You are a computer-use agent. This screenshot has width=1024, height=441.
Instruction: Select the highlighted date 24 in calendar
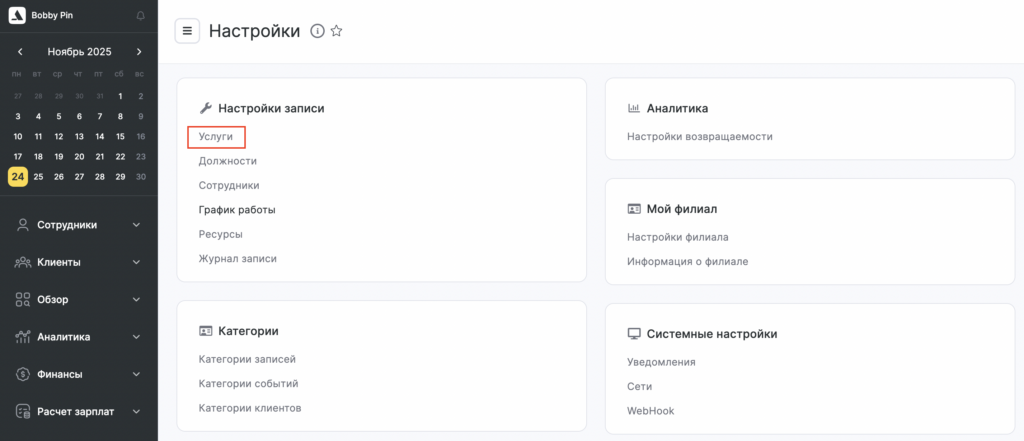pos(18,177)
